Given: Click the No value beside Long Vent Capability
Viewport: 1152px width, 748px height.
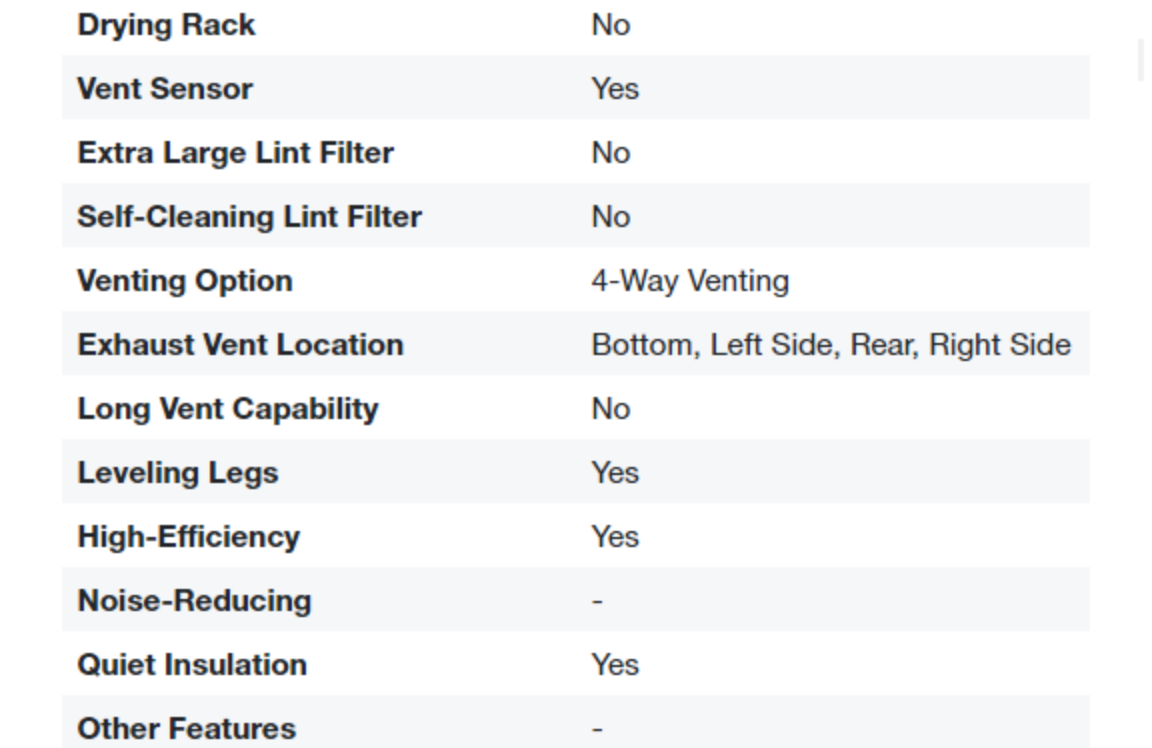Looking at the screenshot, I should pyautogui.click(x=610, y=409).
